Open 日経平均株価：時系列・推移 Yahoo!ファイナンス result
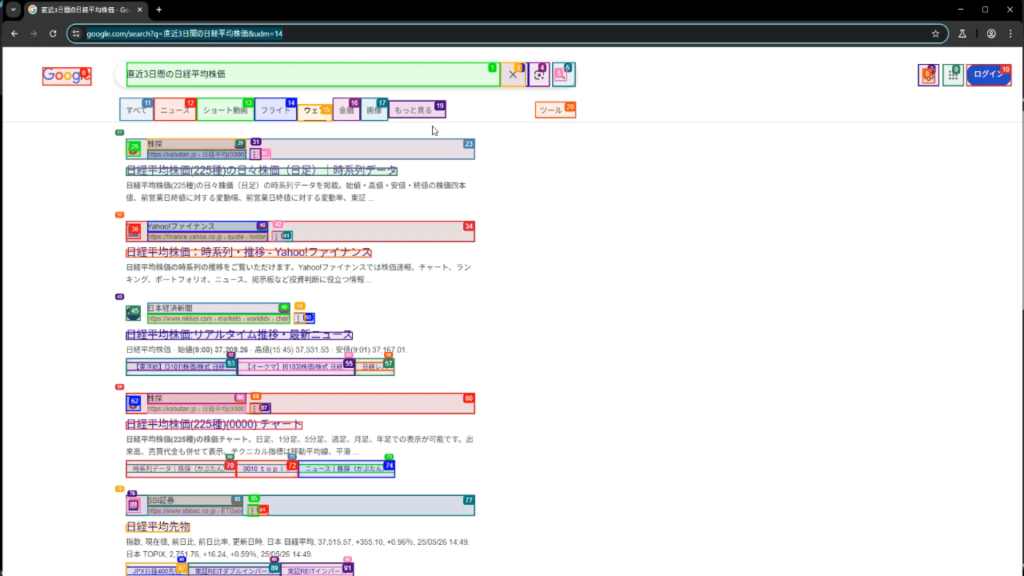 pyautogui.click(x=249, y=252)
